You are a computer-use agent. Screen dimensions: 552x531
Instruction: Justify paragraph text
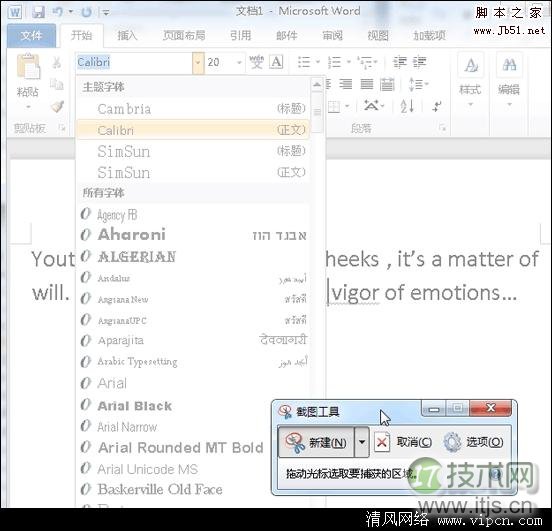click(x=367, y=84)
